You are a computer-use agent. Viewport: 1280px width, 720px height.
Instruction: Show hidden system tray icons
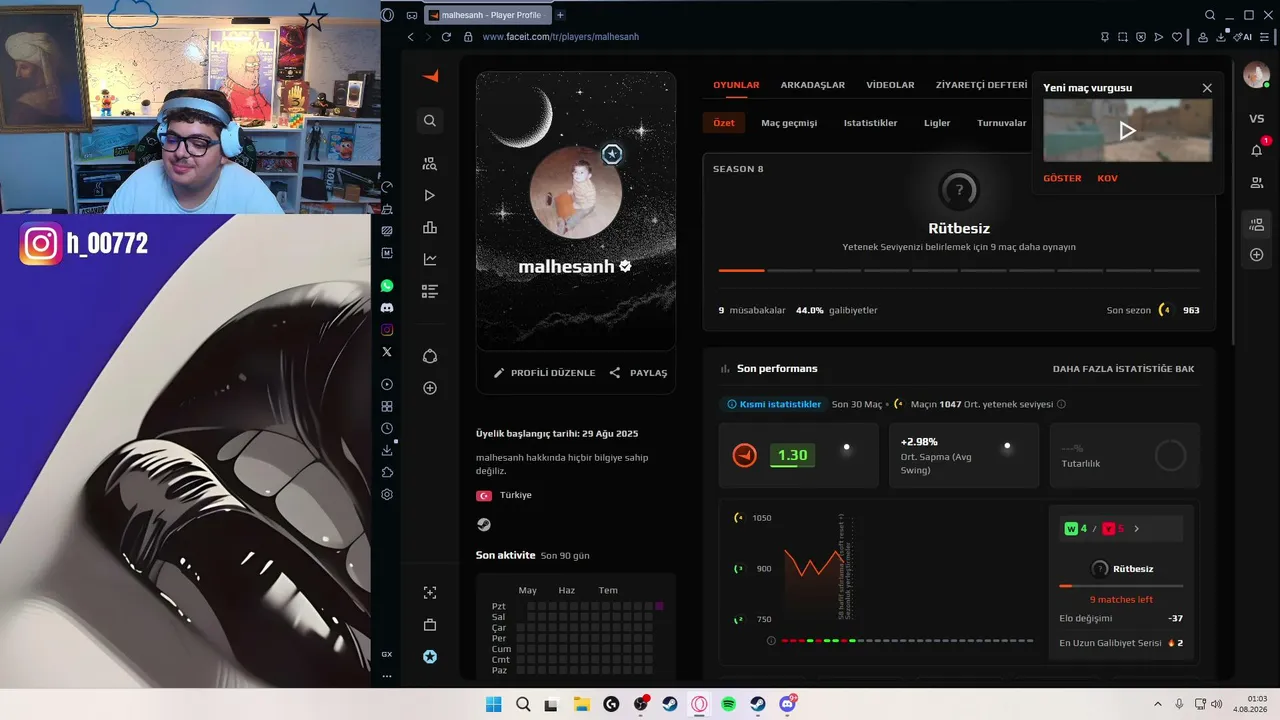[x=1158, y=704]
